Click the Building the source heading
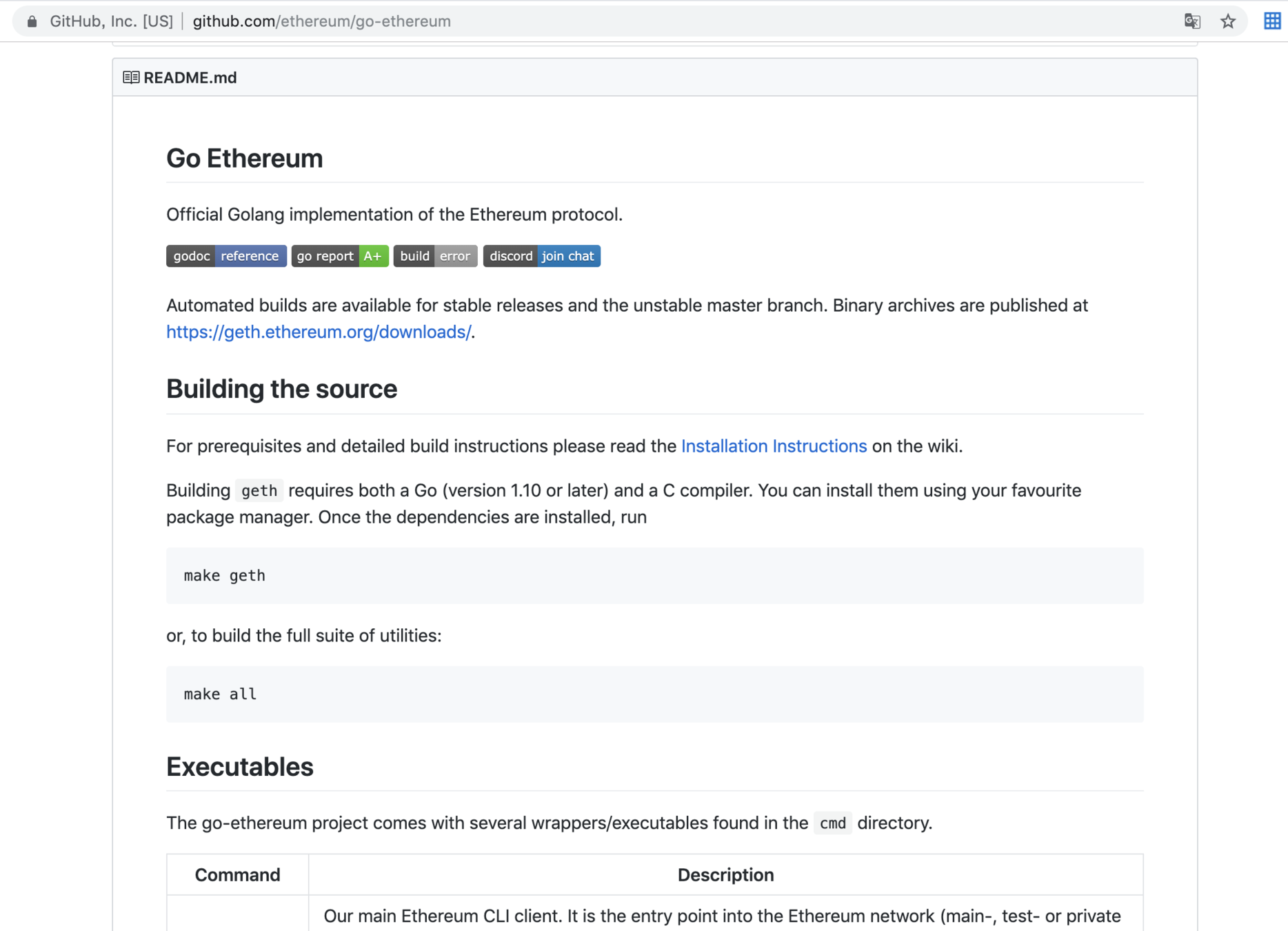Screen dimensions: 1288x931 [281, 389]
